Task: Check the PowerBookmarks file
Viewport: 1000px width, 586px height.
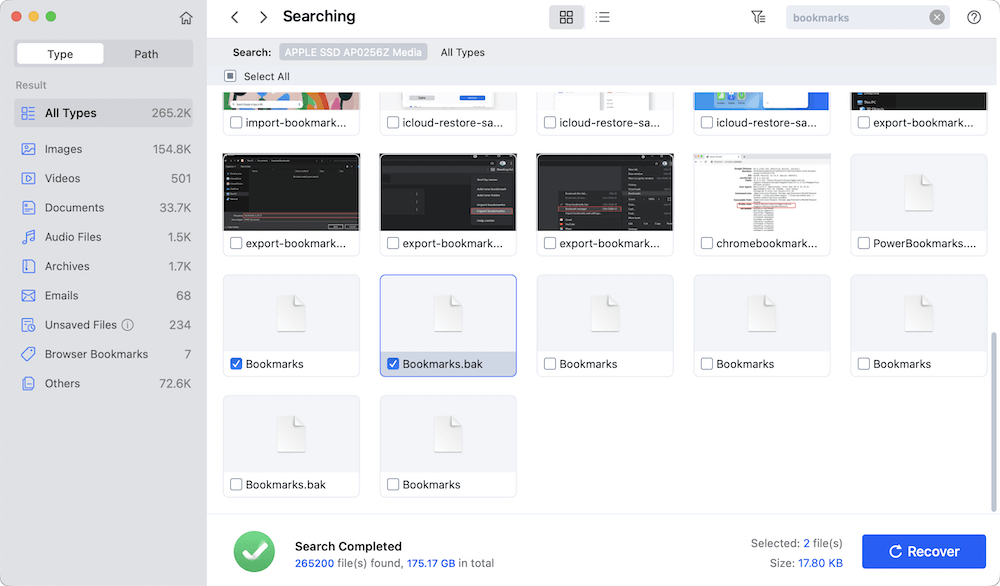Action: pyautogui.click(x=864, y=242)
